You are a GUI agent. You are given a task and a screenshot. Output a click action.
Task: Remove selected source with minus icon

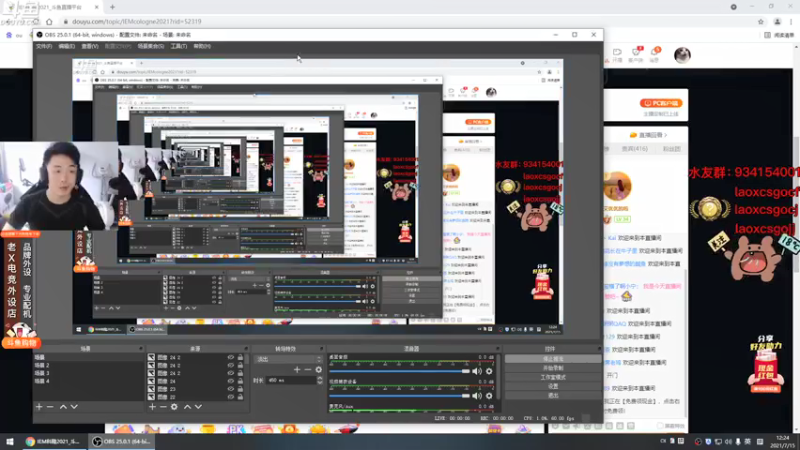coord(163,407)
